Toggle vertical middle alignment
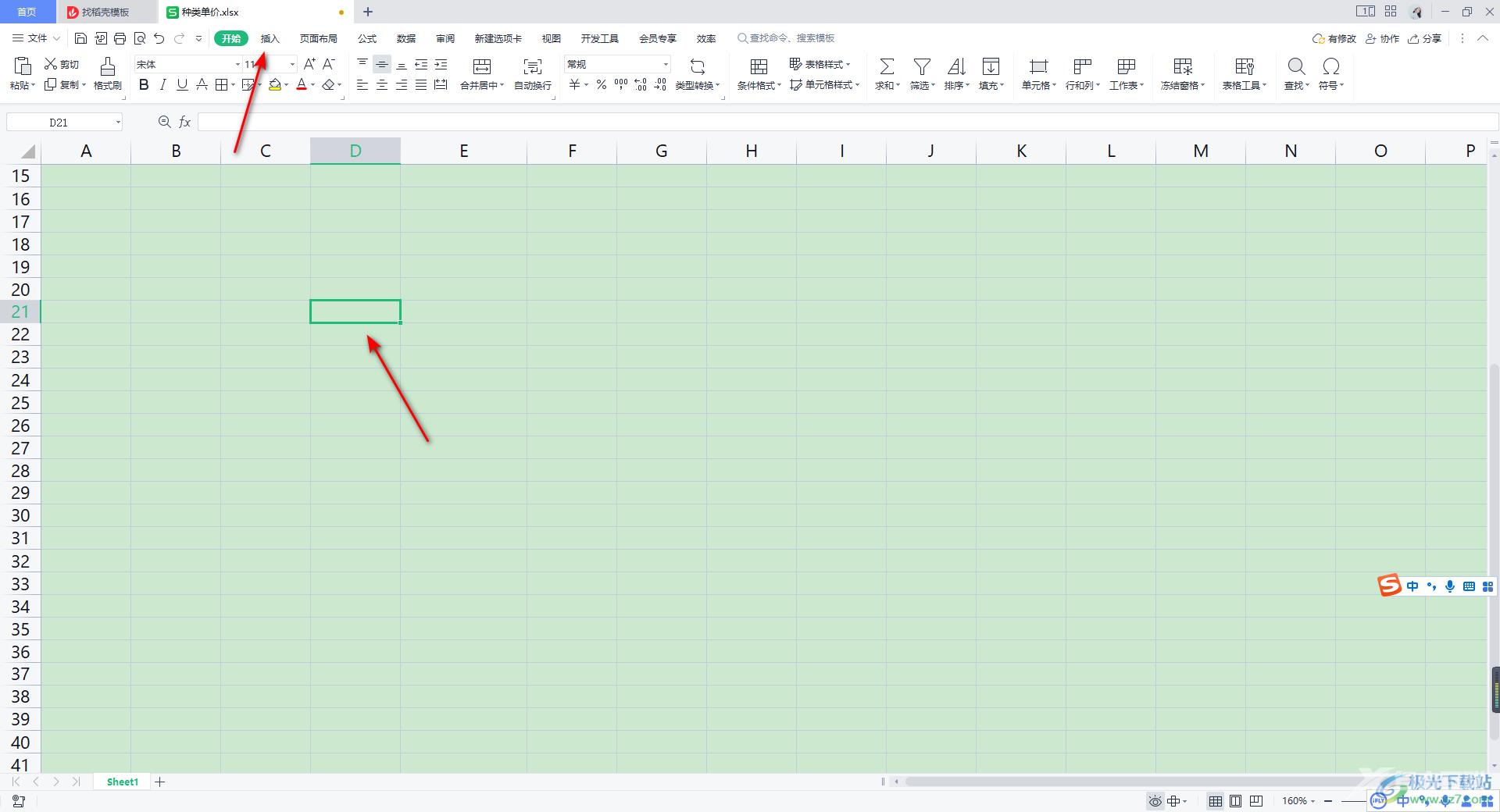The height and width of the screenshot is (812, 1500). (382, 64)
